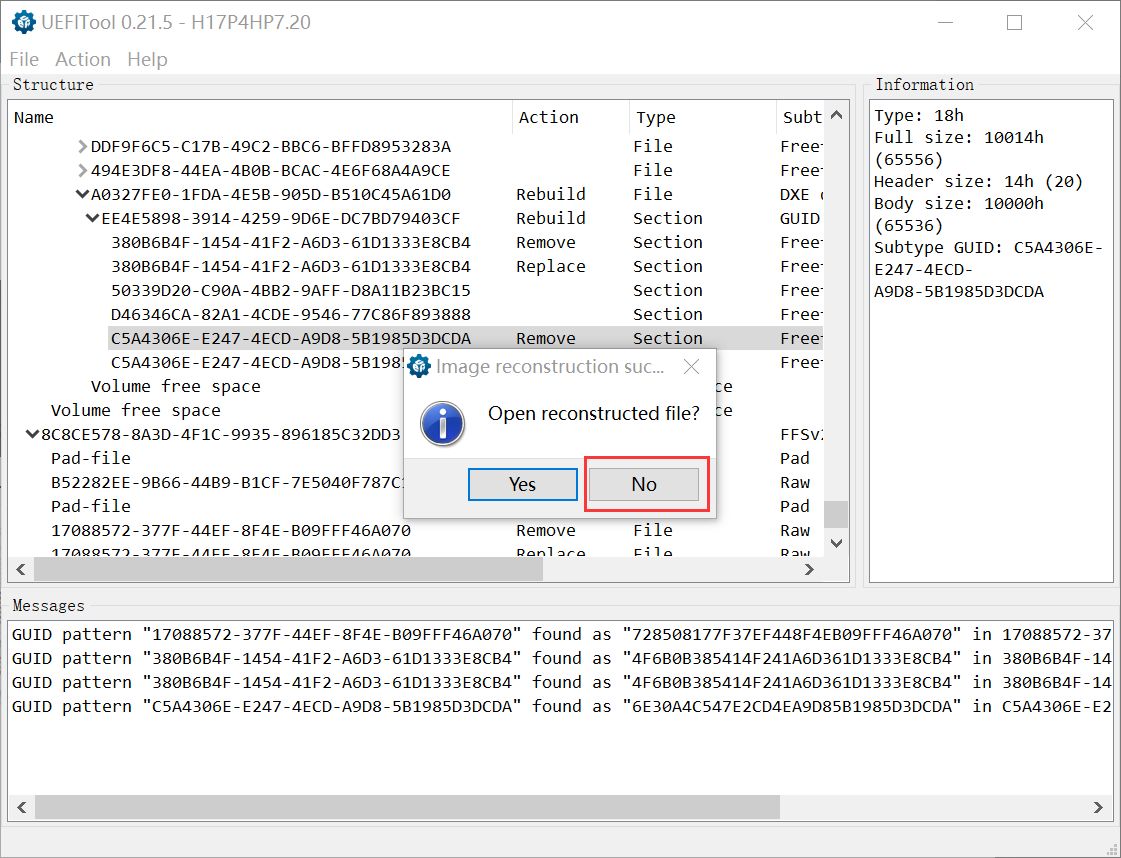Click the Messages horizontal scrollbar thumb
1121x858 pixels.
tap(408, 807)
